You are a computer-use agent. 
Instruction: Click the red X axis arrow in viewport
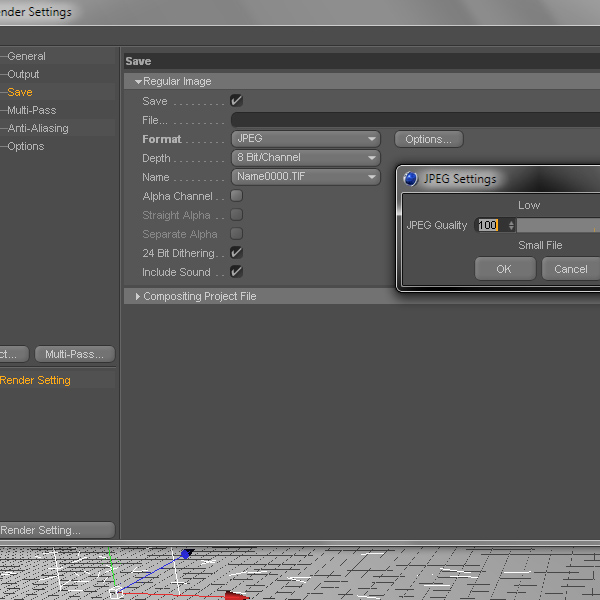[x=236, y=595]
